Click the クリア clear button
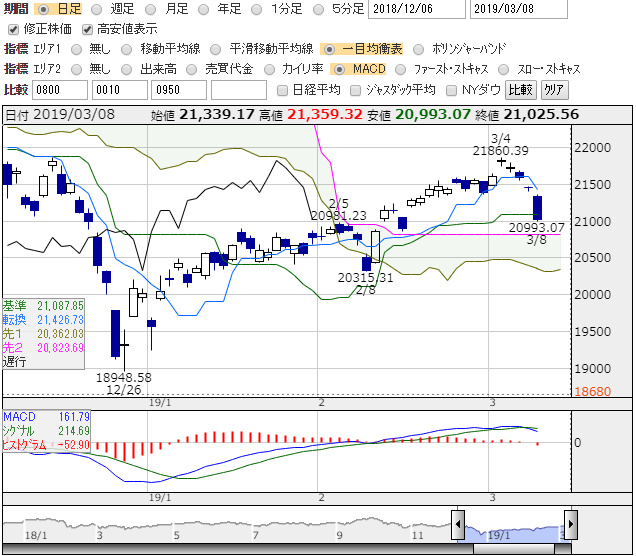Viewport: 636px width, 556px height. click(554, 90)
